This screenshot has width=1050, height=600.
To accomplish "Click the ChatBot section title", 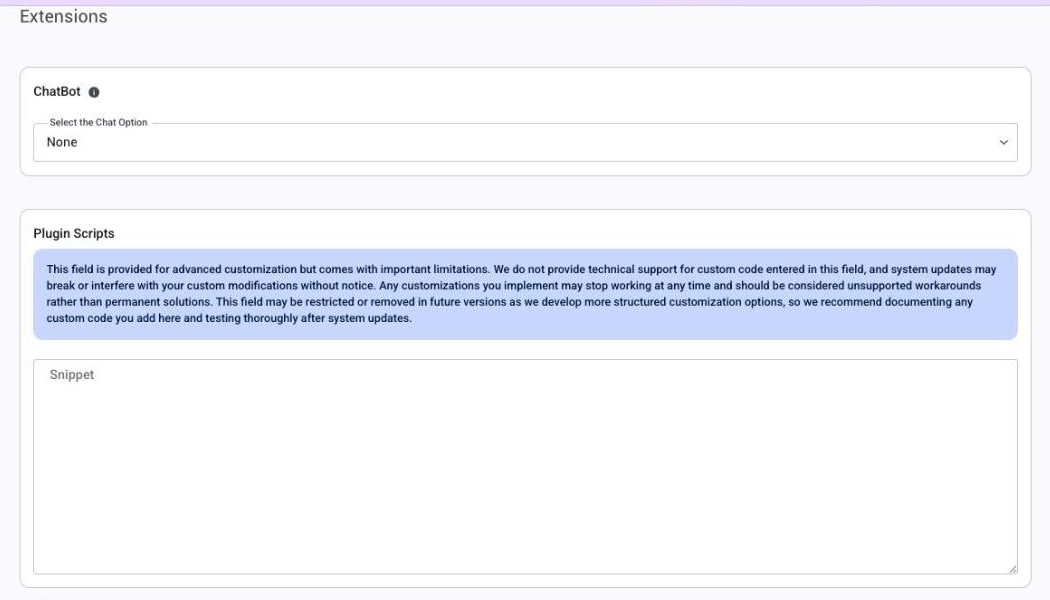I will click(x=57, y=92).
